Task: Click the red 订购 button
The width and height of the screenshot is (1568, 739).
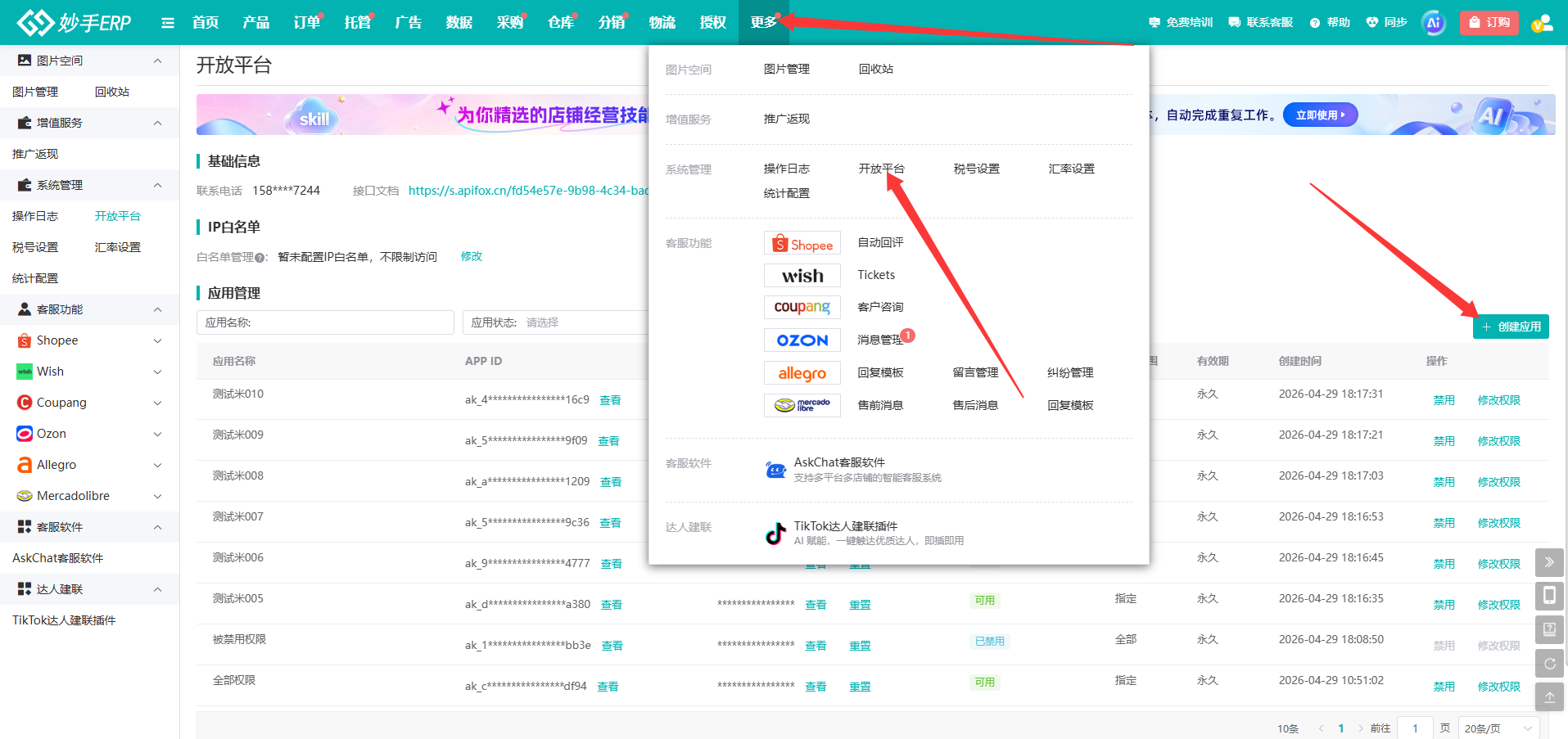Action: point(1489,23)
